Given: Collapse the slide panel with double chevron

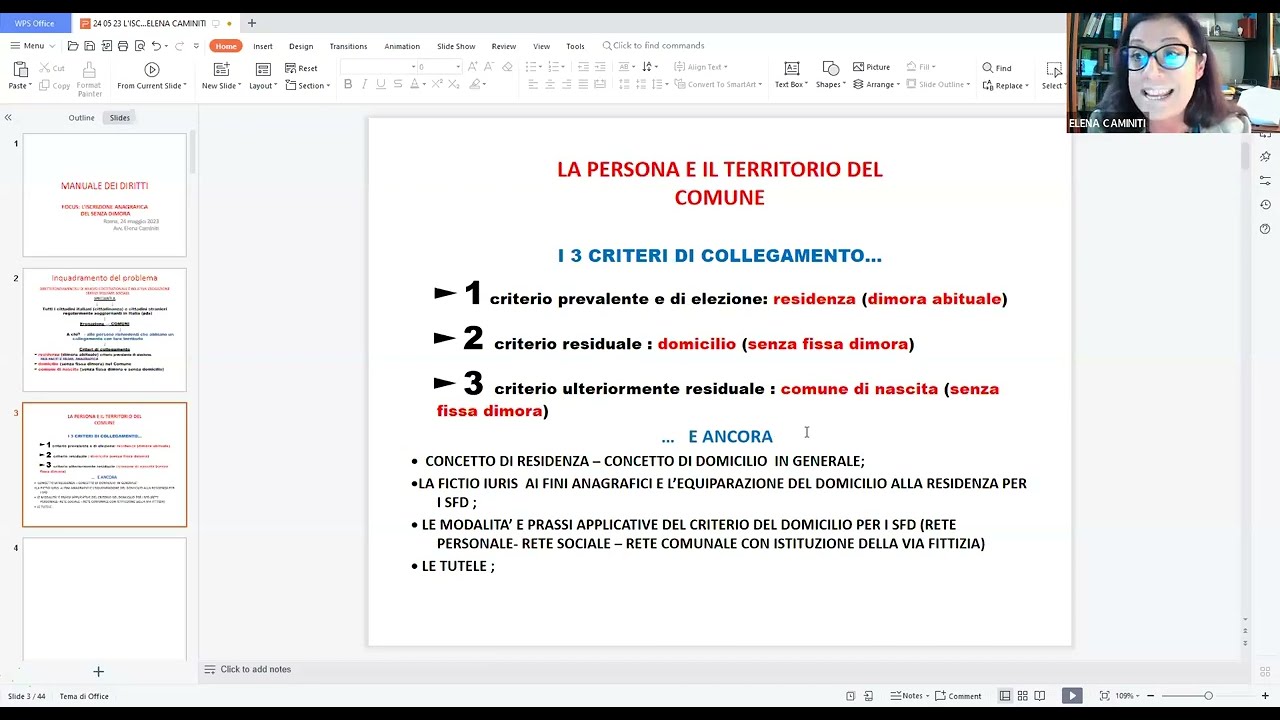Looking at the screenshot, I should coord(8,118).
